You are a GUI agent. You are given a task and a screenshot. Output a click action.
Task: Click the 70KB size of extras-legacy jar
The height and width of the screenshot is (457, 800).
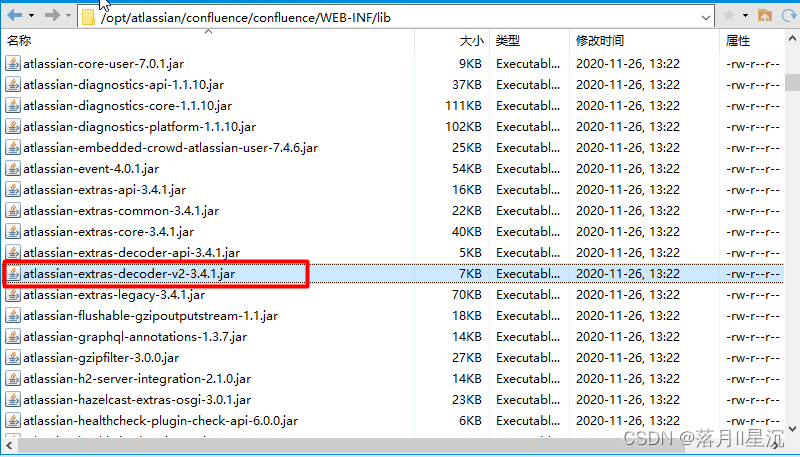(467, 295)
